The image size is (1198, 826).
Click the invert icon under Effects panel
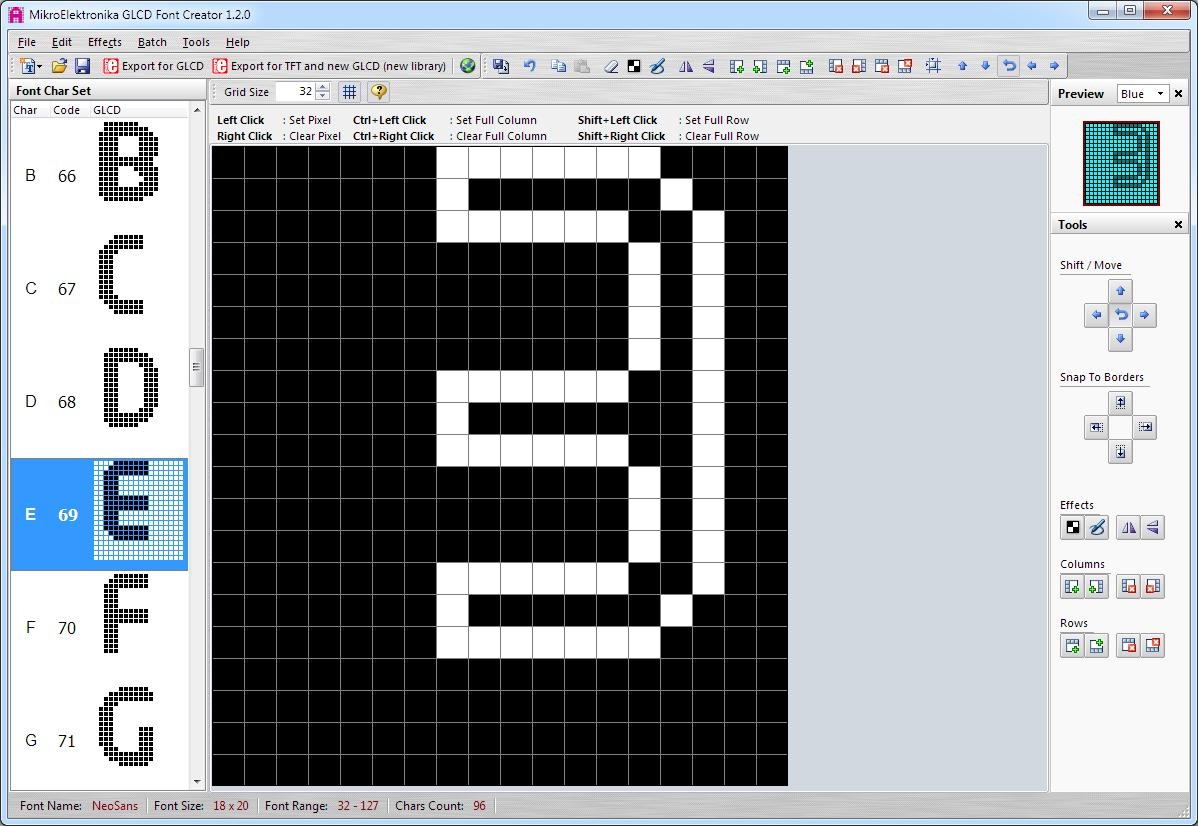[x=1073, y=528]
